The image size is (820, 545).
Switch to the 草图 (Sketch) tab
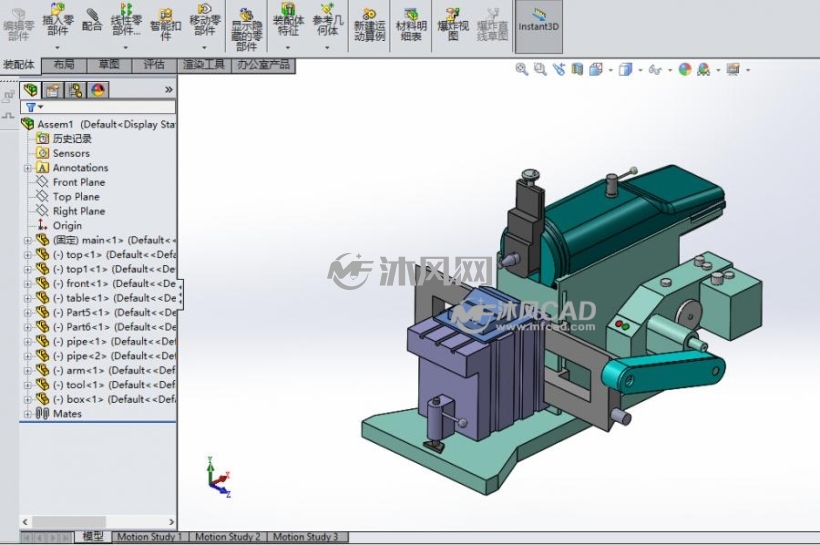click(x=109, y=65)
